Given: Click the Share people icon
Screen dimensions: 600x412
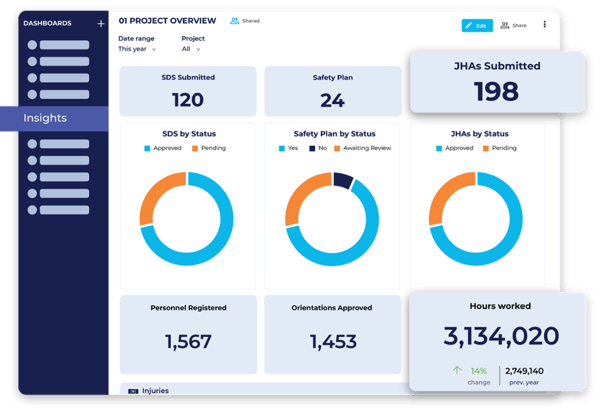Looking at the screenshot, I should [505, 25].
